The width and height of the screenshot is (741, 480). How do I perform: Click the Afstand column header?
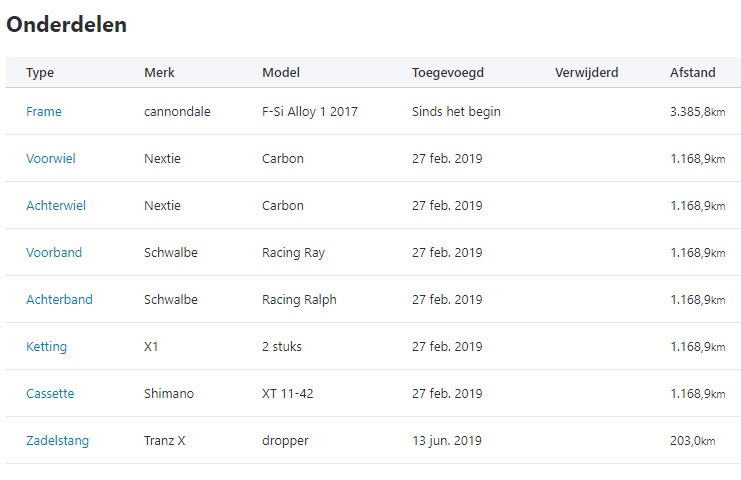click(x=693, y=73)
